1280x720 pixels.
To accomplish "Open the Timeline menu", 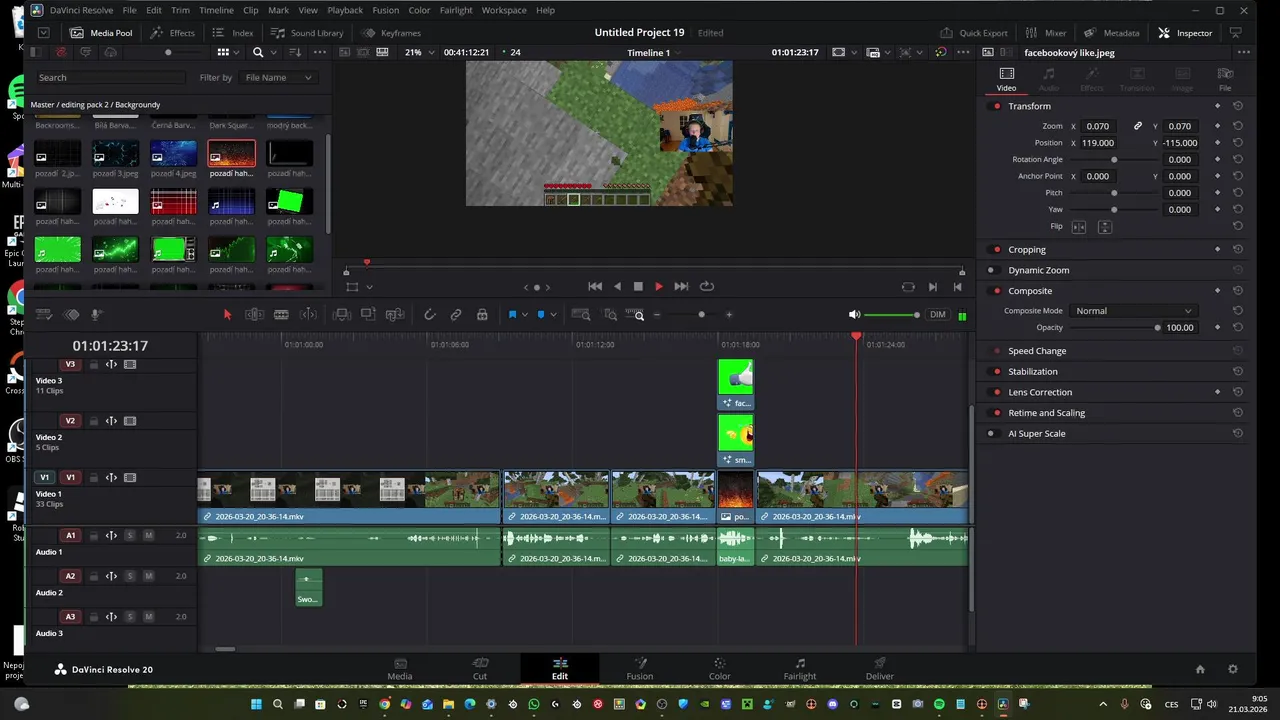I will (216, 10).
